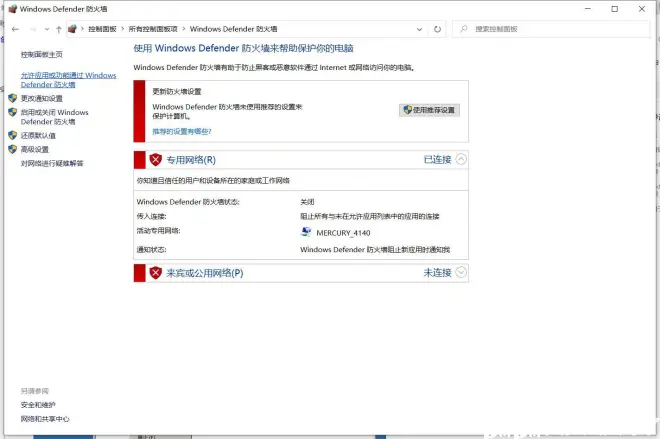Screen dimensions: 660x439
Task: Select MERCURY_4140 network name
Action: (x=343, y=233)
